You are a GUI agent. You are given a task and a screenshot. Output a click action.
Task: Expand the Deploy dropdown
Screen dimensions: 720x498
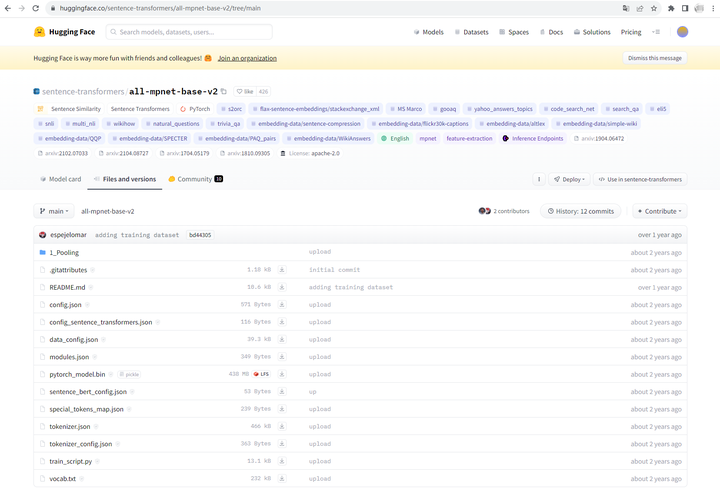pyautogui.click(x=569, y=179)
